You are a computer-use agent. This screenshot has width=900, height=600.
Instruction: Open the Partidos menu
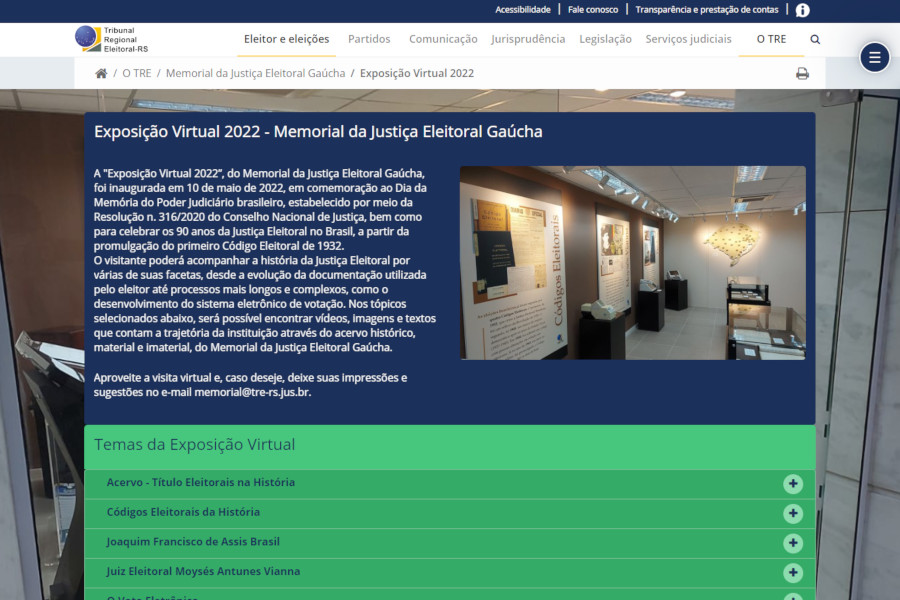click(369, 39)
